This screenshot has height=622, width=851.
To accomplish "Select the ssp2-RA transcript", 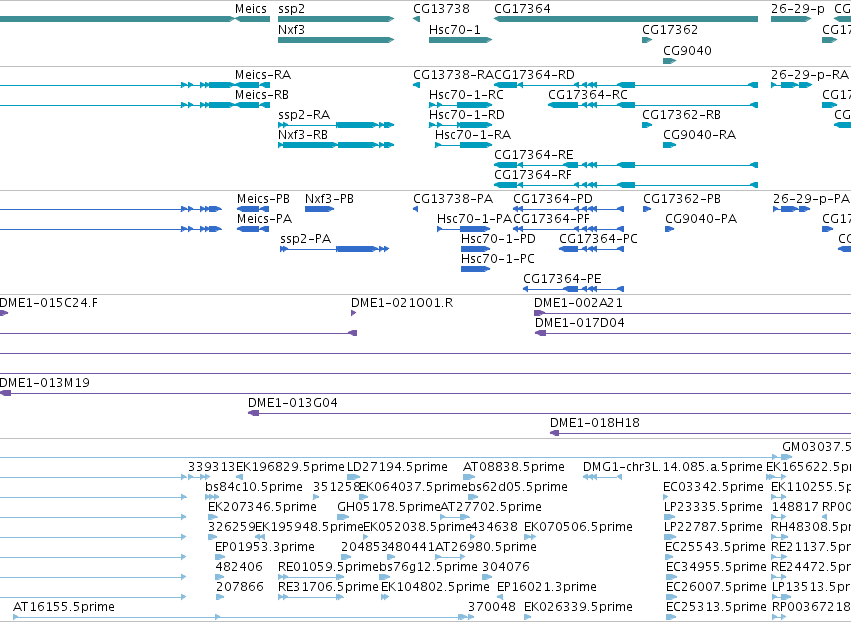I will [x=304, y=115].
